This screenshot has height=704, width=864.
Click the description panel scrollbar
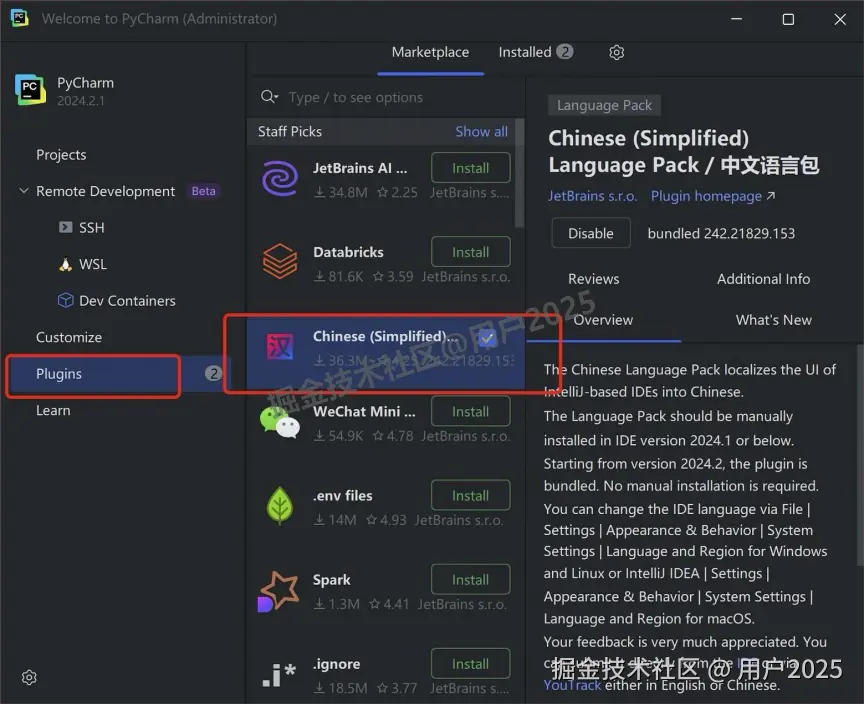click(860, 455)
